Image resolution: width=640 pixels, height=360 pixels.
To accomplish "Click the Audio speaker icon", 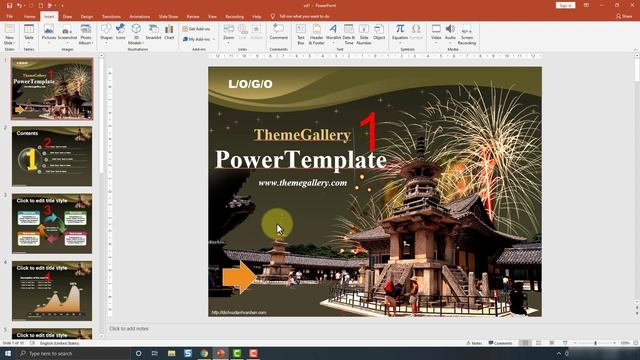I will [450, 29].
